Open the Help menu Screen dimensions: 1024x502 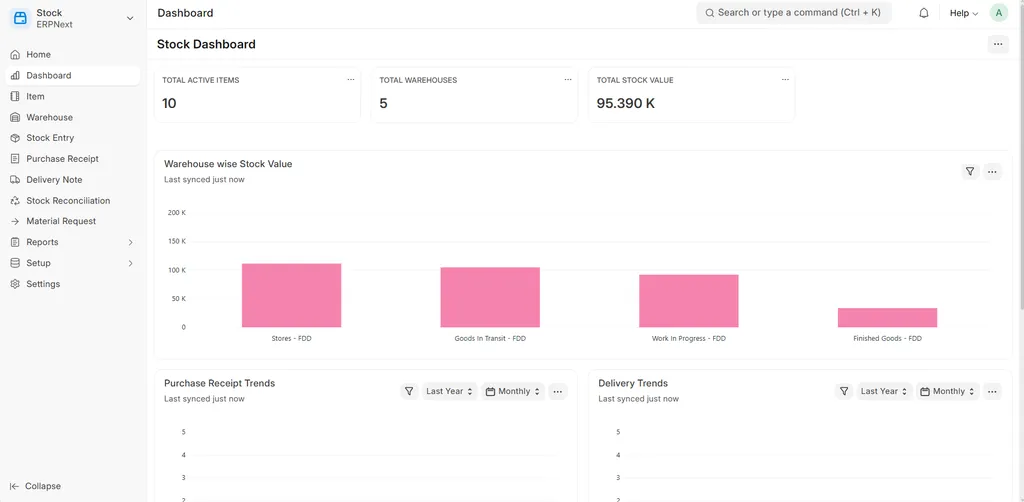coord(963,13)
